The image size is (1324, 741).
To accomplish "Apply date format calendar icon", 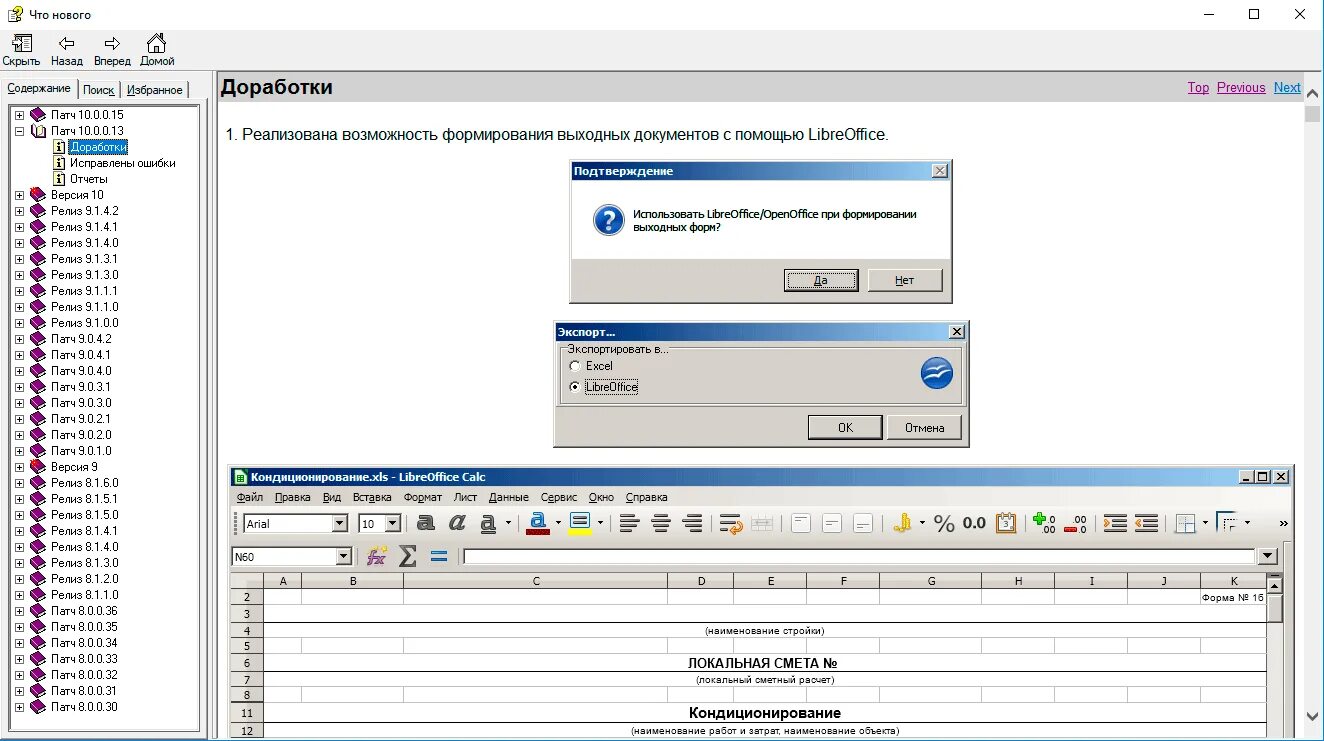I will [x=1006, y=523].
